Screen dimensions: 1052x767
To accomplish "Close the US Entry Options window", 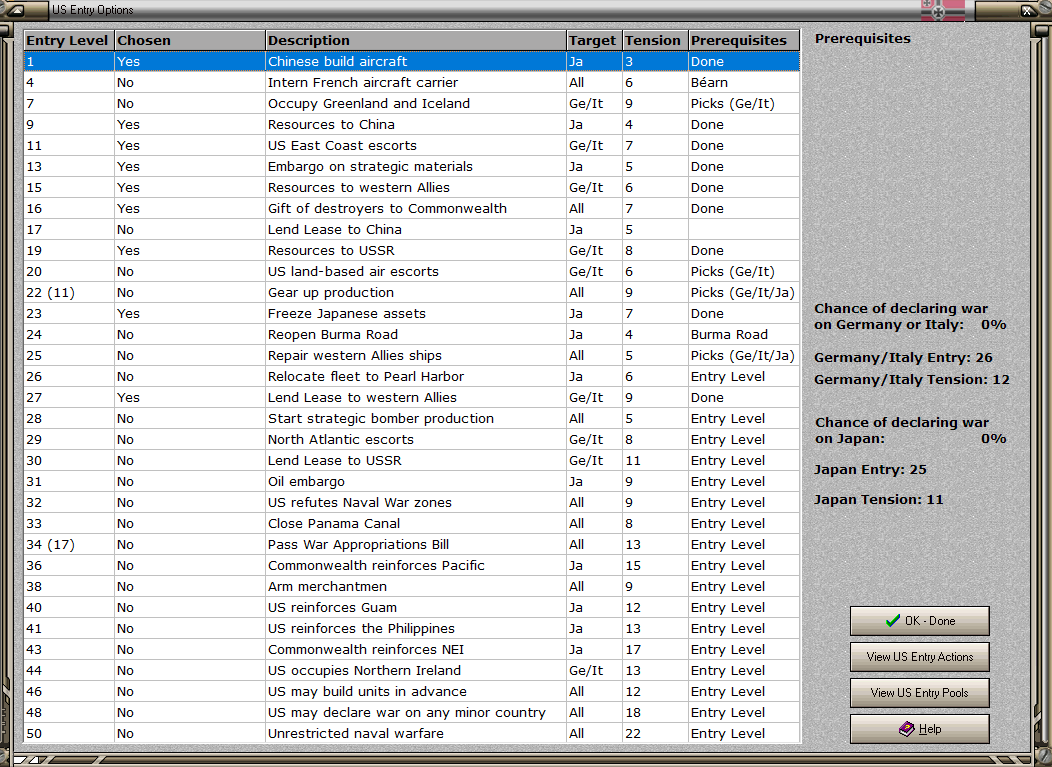I will [1027, 10].
